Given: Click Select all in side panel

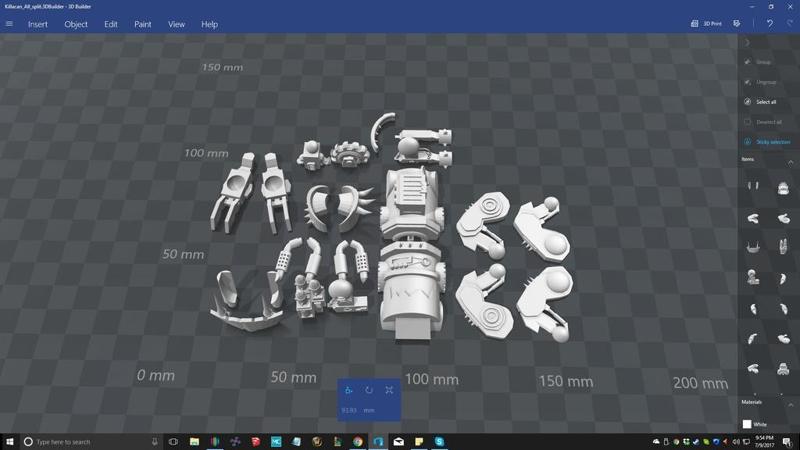Looking at the screenshot, I should (760, 102).
